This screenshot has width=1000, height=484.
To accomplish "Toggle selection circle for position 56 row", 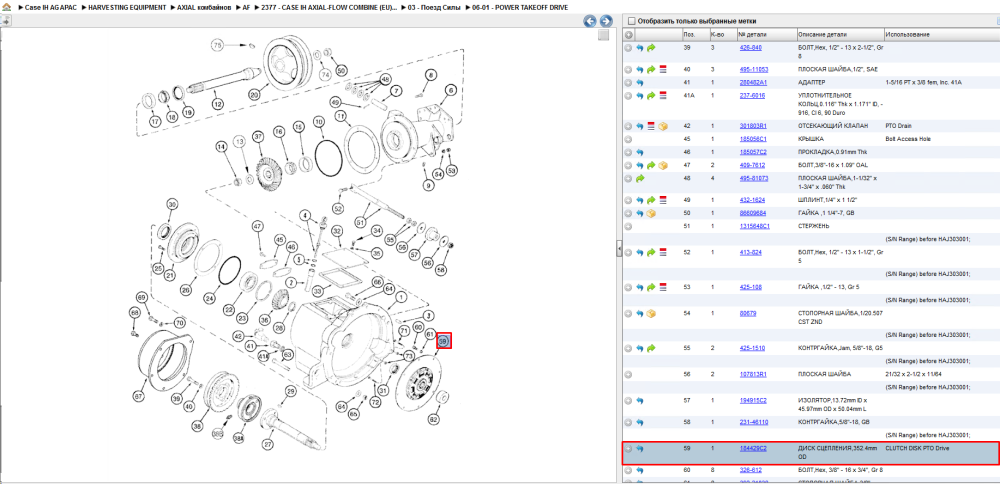I will point(629,374).
